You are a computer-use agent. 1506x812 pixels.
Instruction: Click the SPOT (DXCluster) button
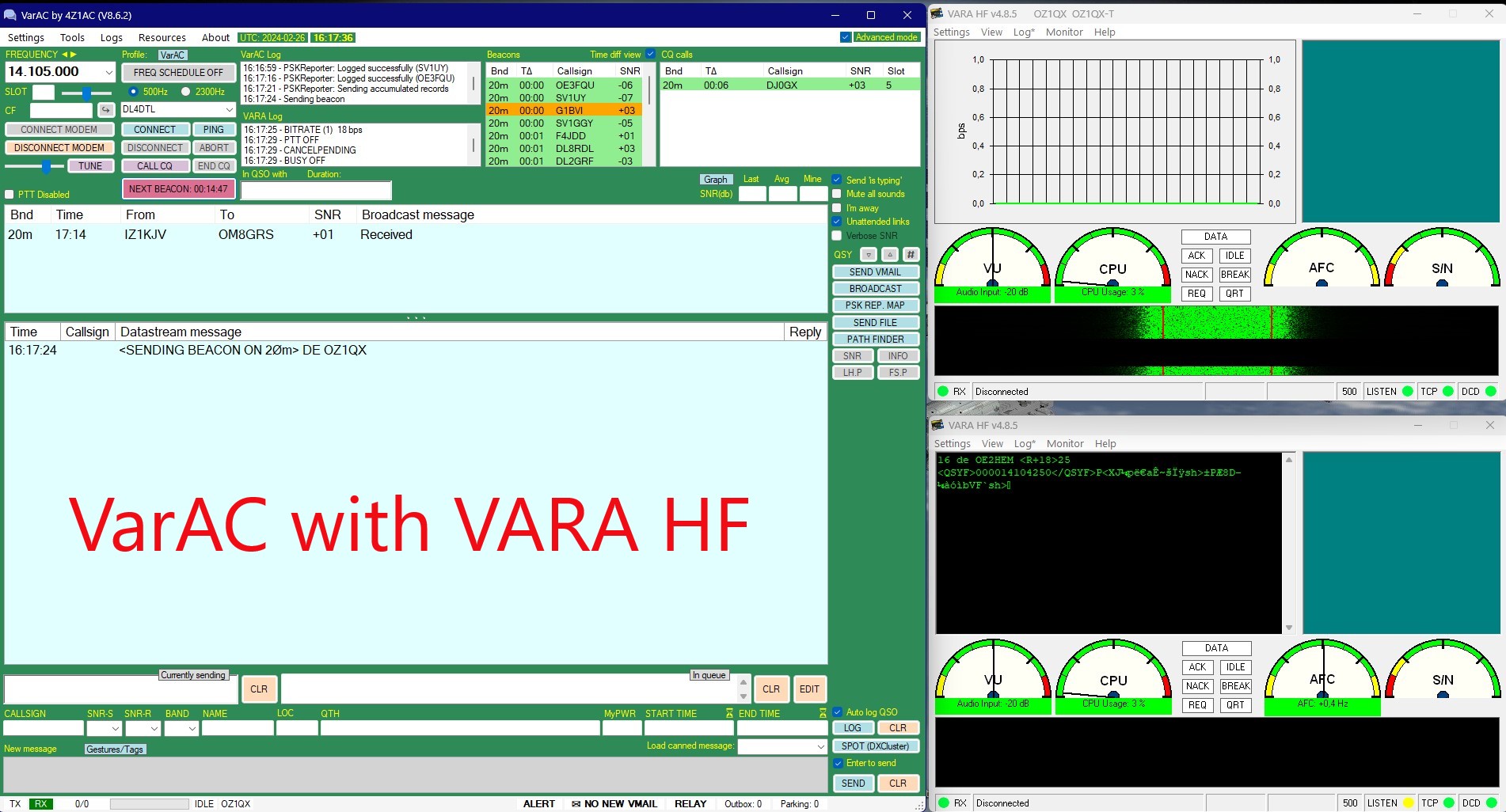click(875, 746)
